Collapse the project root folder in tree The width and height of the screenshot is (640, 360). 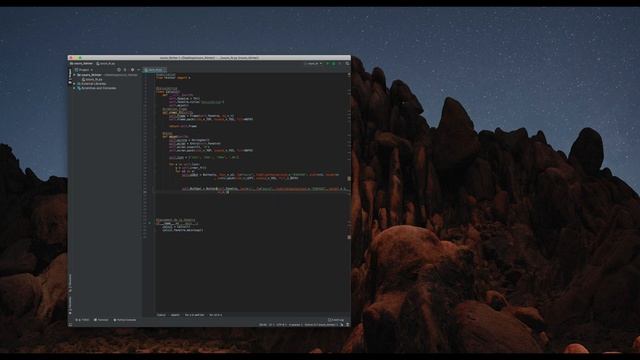74,75
